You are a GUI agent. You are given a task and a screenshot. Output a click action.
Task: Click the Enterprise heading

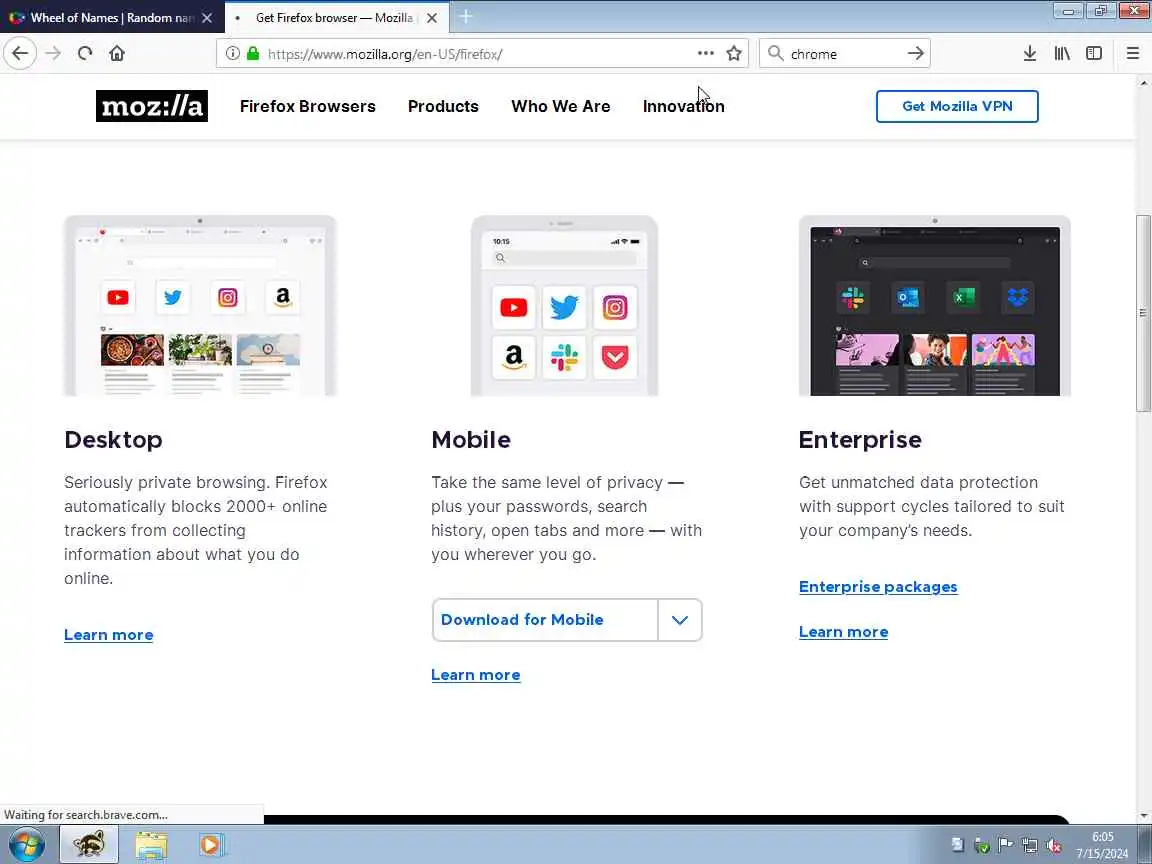860,440
